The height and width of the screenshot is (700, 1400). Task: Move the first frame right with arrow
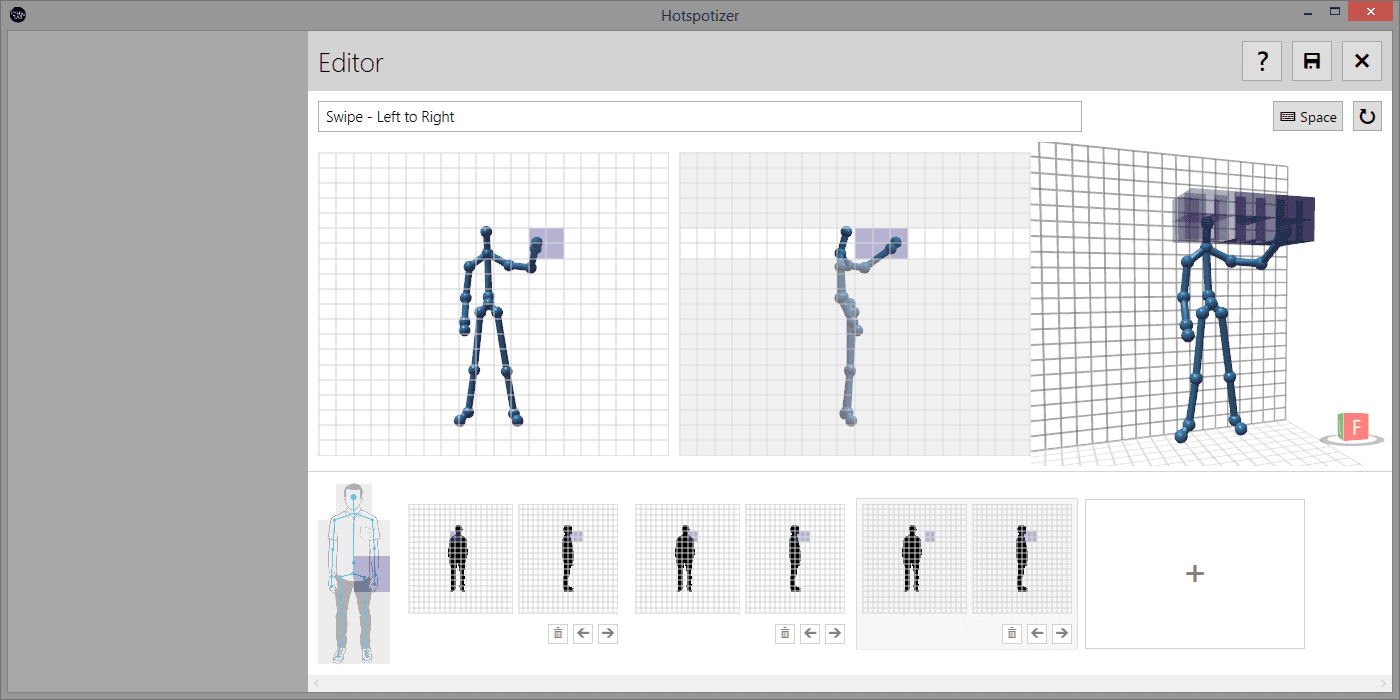click(x=608, y=633)
